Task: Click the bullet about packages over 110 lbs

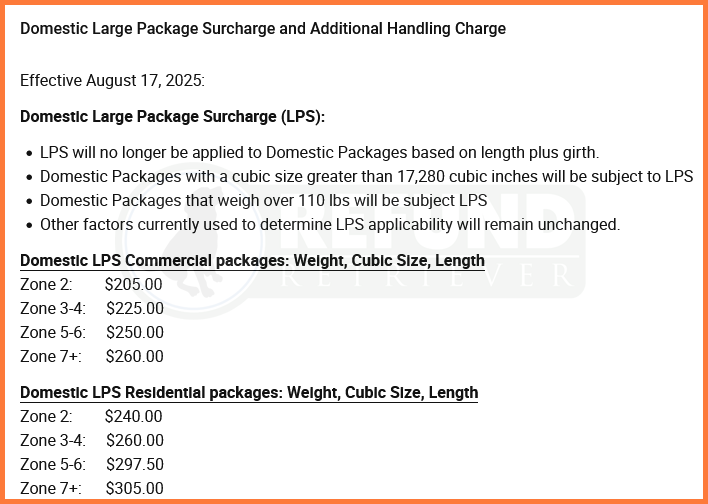Action: coord(264,201)
